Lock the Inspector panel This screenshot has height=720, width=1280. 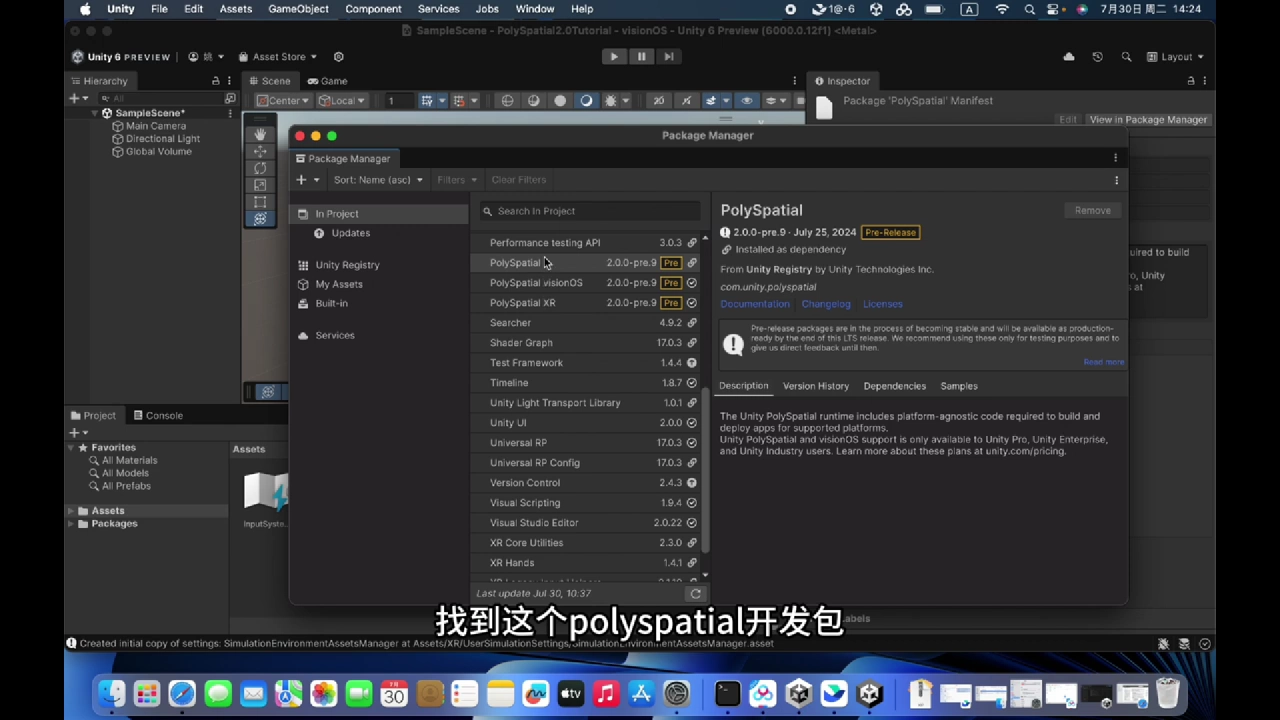pyautogui.click(x=1190, y=81)
